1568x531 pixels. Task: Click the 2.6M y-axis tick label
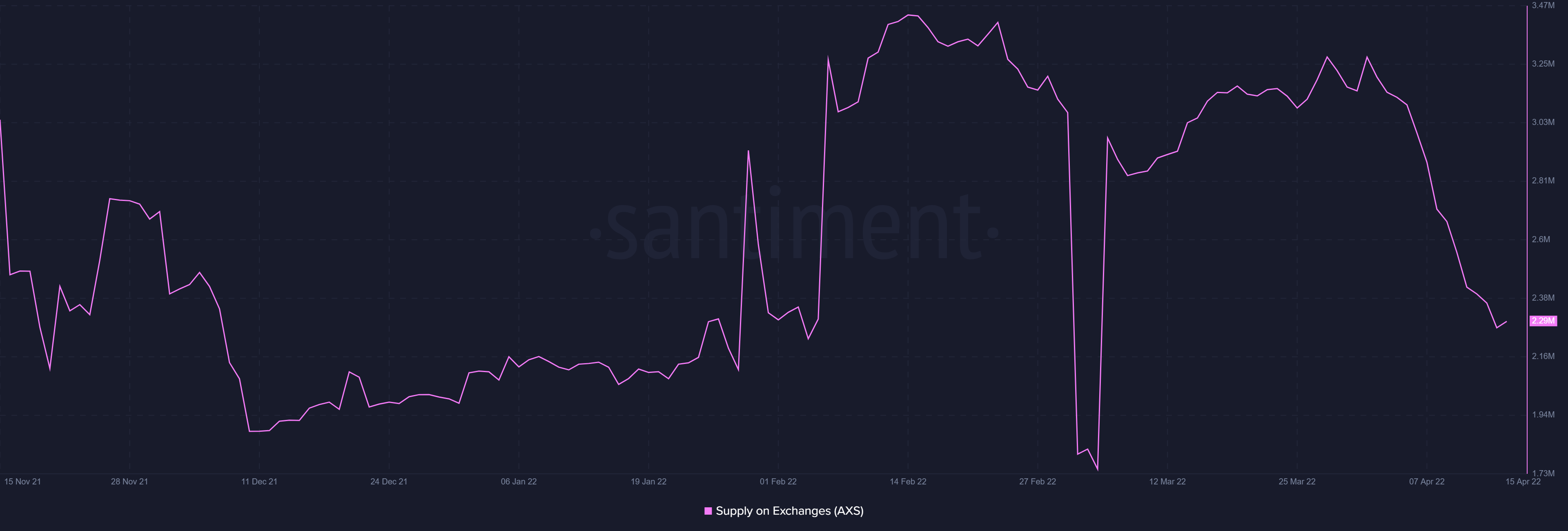(1541, 239)
